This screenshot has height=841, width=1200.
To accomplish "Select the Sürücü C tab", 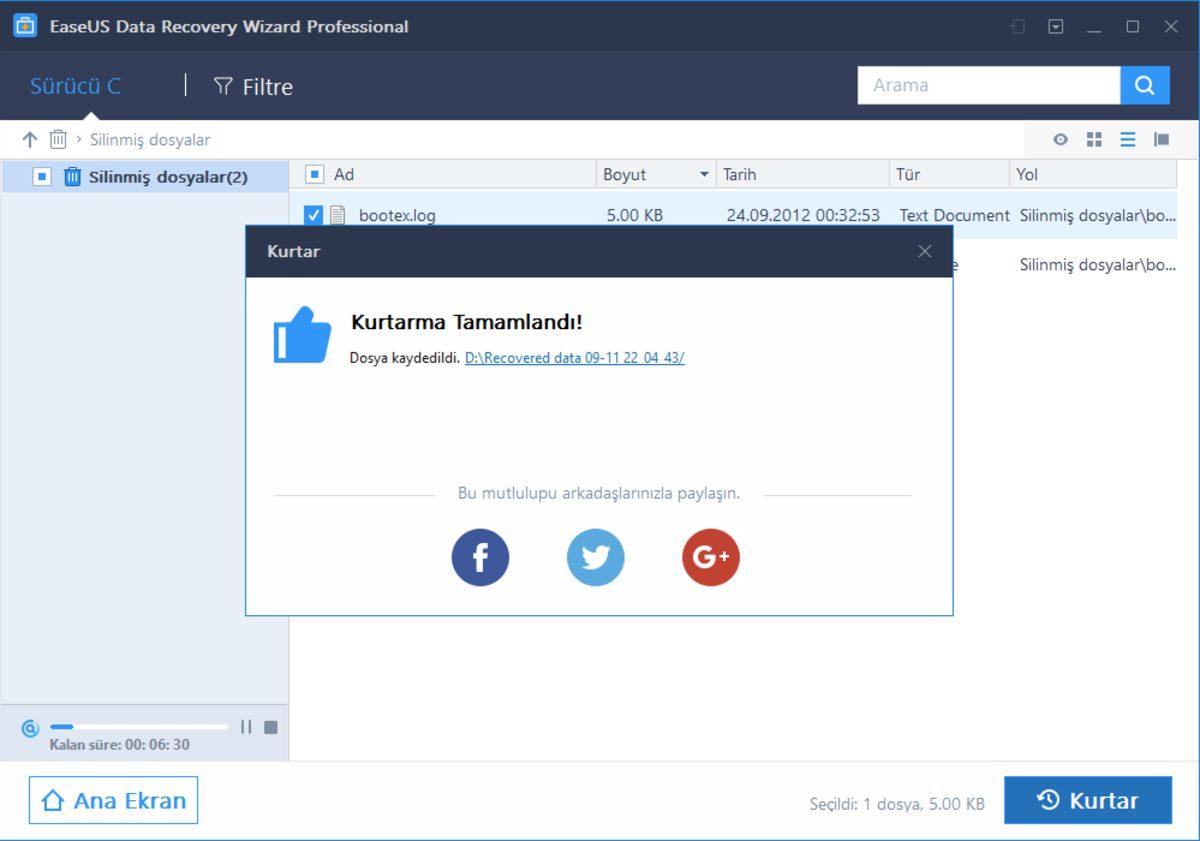I will point(75,86).
